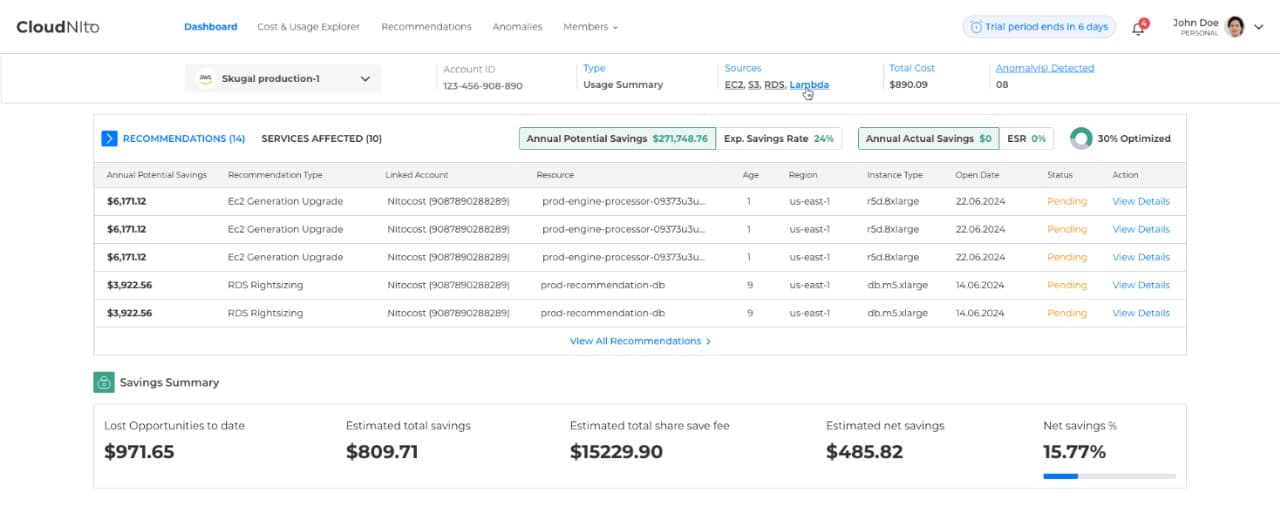Click the Estimated net savings $485.82
Viewport: 1280px width, 505px height.
click(864, 452)
